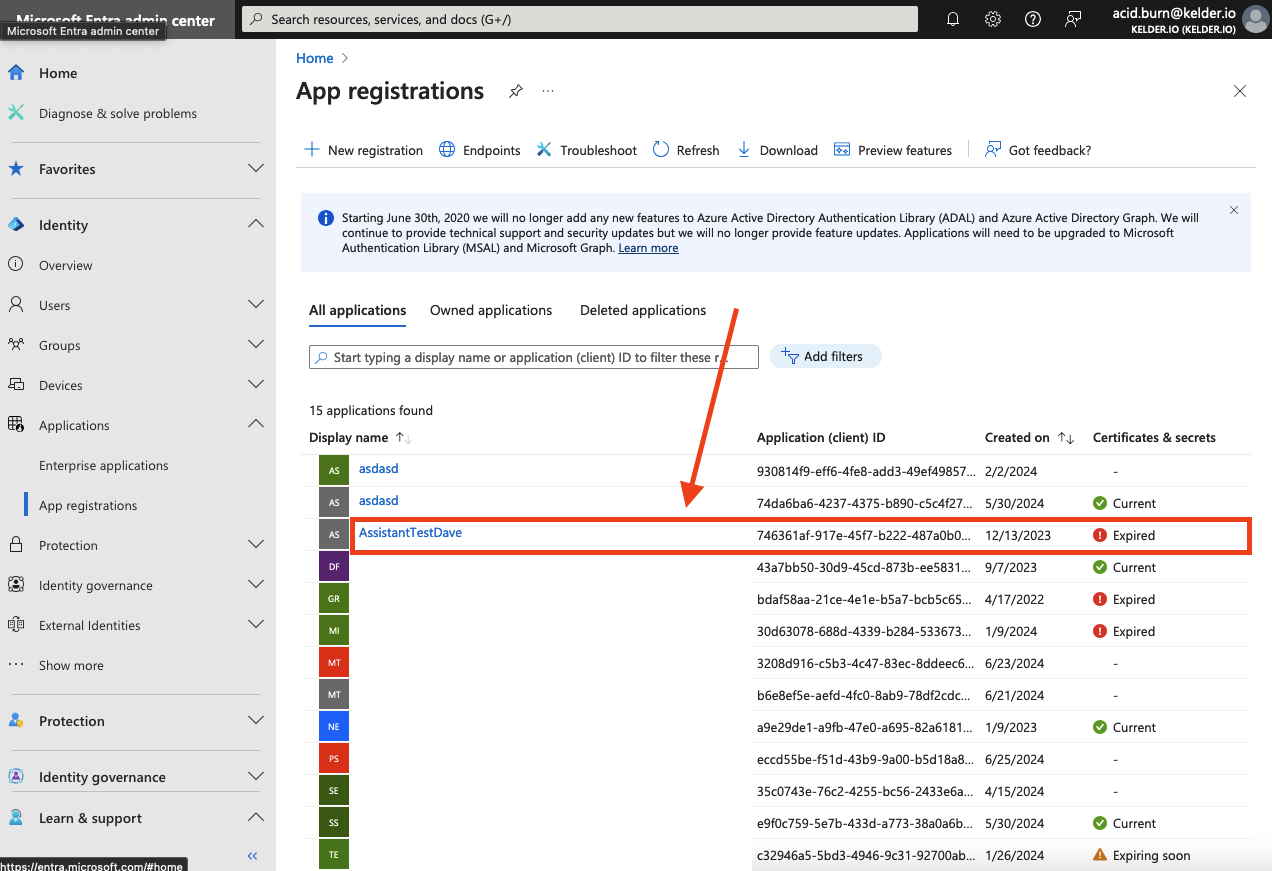Expand the External Identities submenu
Image resolution: width=1272 pixels, height=871 pixels.
(256, 624)
